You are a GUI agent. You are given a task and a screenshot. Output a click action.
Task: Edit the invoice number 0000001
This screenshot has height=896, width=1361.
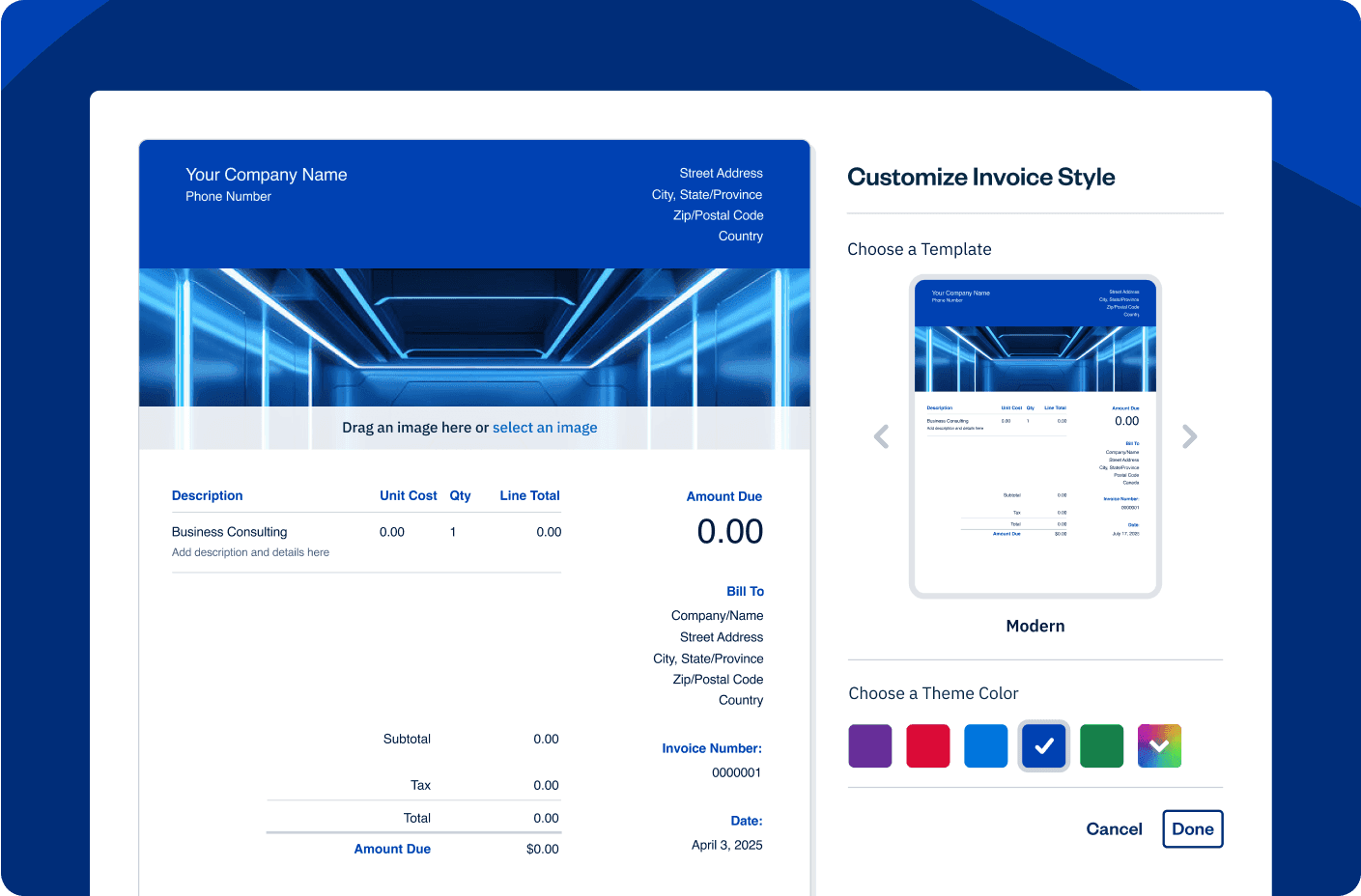coord(736,772)
